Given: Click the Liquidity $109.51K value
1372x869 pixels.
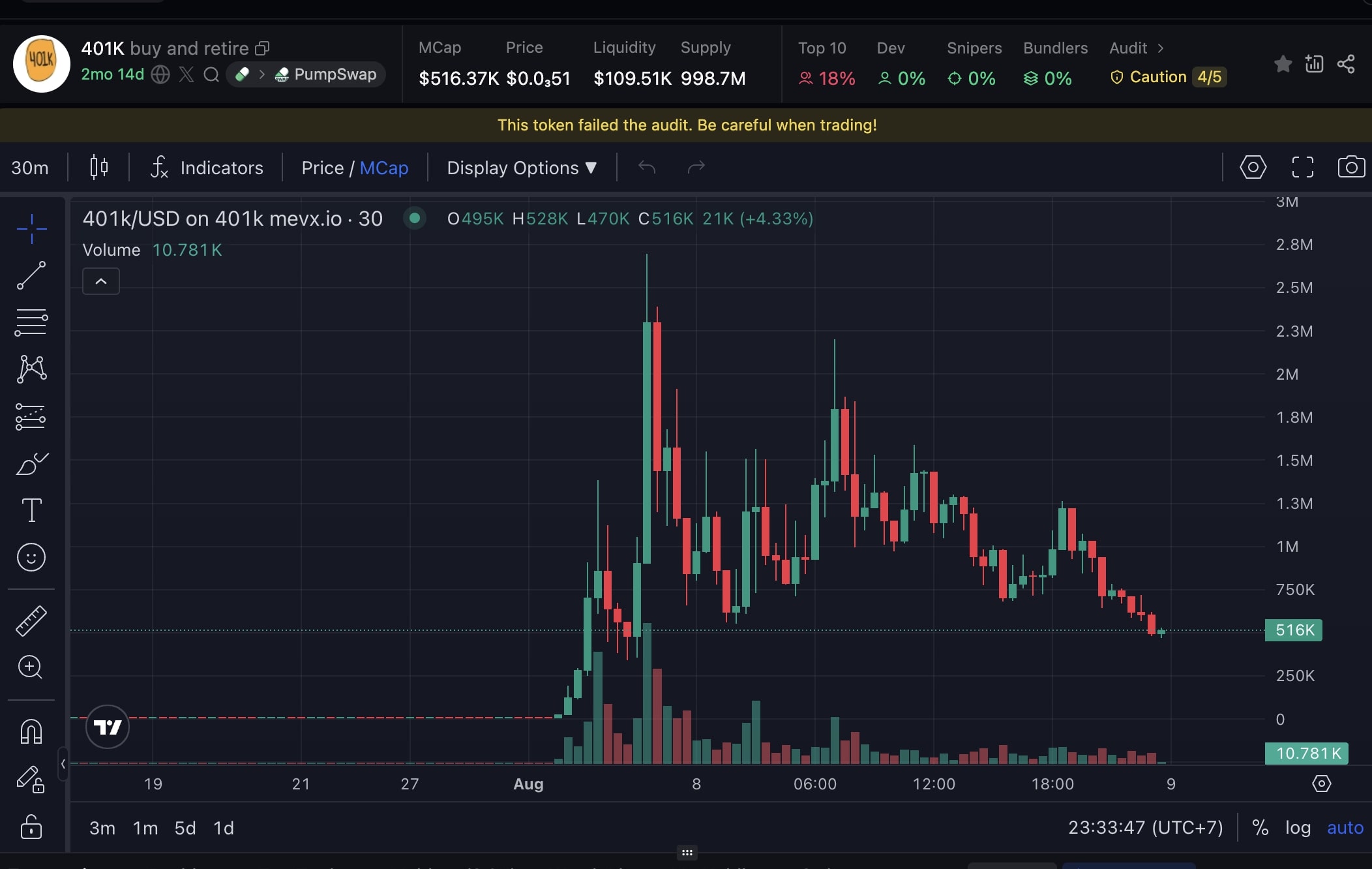Looking at the screenshot, I should coord(632,78).
